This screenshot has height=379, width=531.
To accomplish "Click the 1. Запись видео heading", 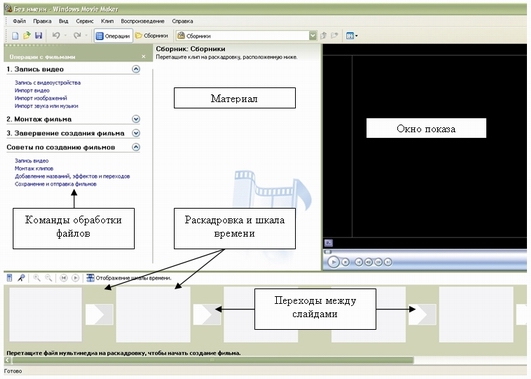I will 35,69.
